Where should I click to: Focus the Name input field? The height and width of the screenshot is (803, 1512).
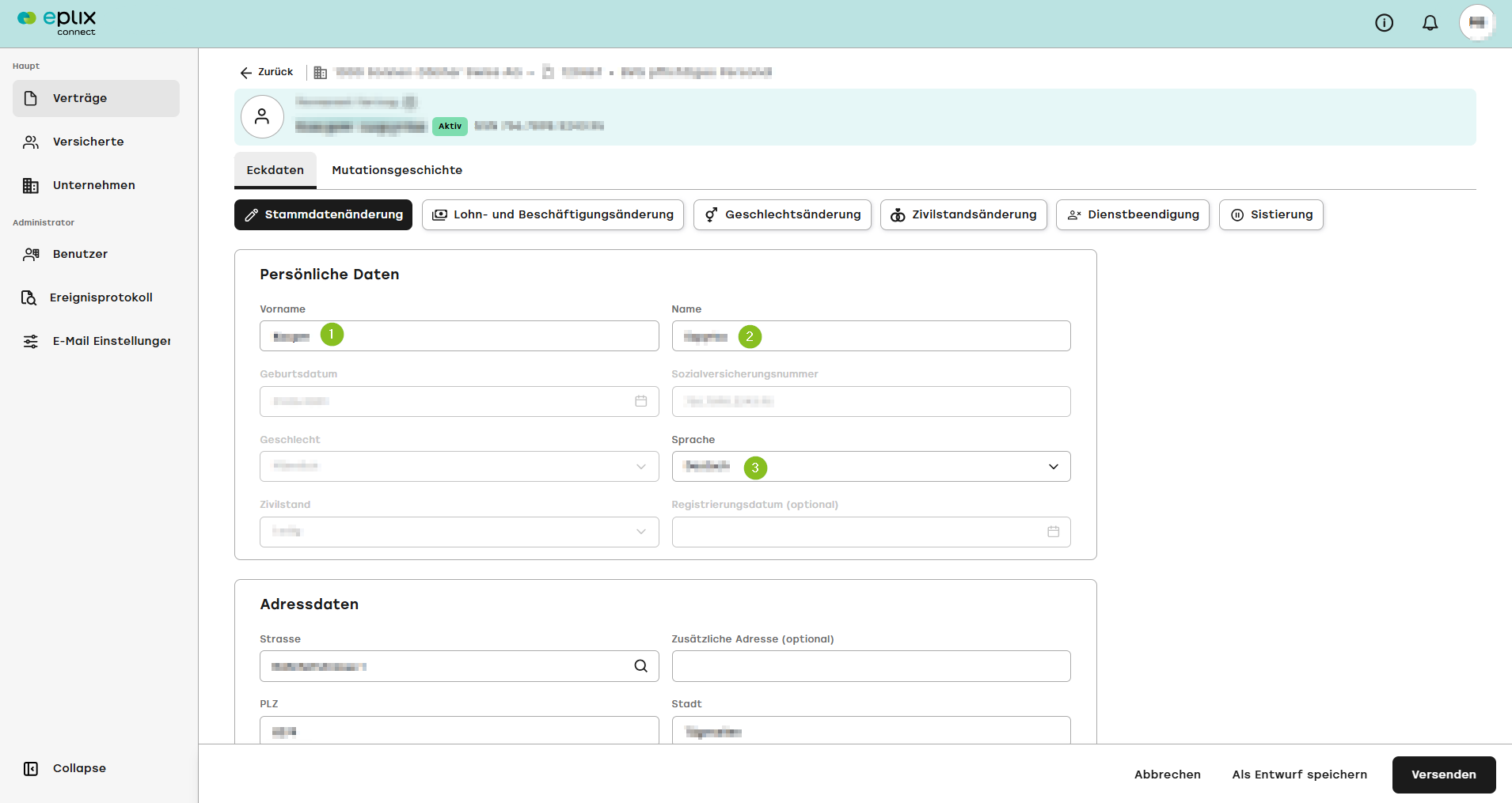click(871, 336)
